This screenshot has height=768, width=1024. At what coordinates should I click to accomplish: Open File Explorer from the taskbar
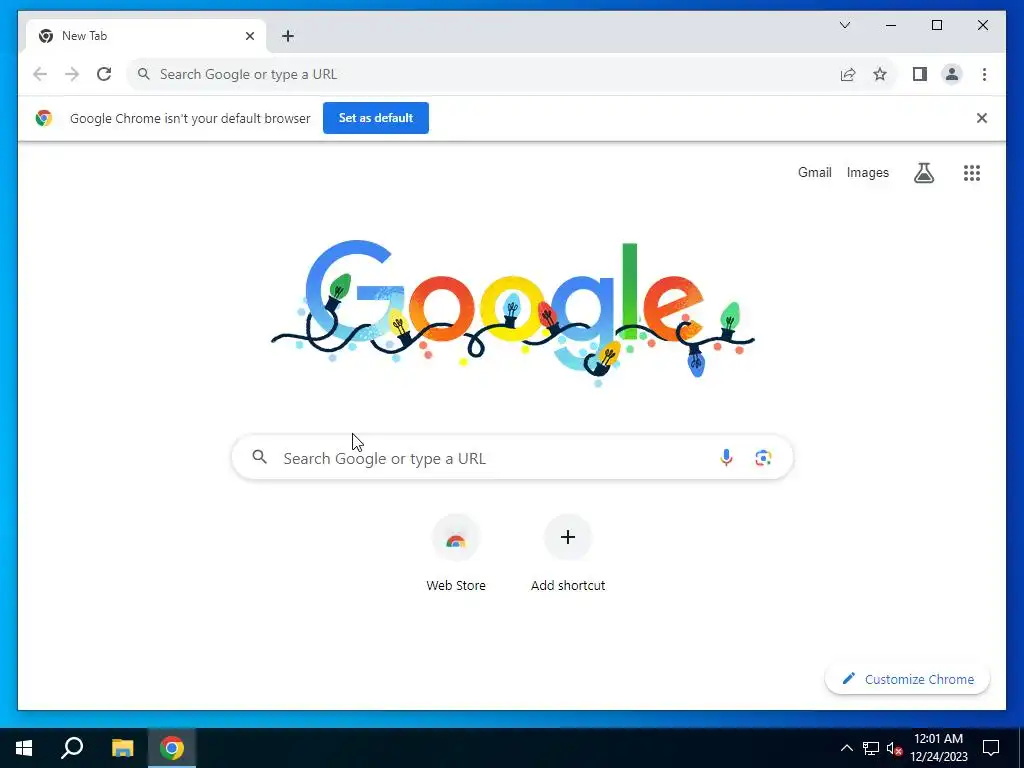[122, 748]
